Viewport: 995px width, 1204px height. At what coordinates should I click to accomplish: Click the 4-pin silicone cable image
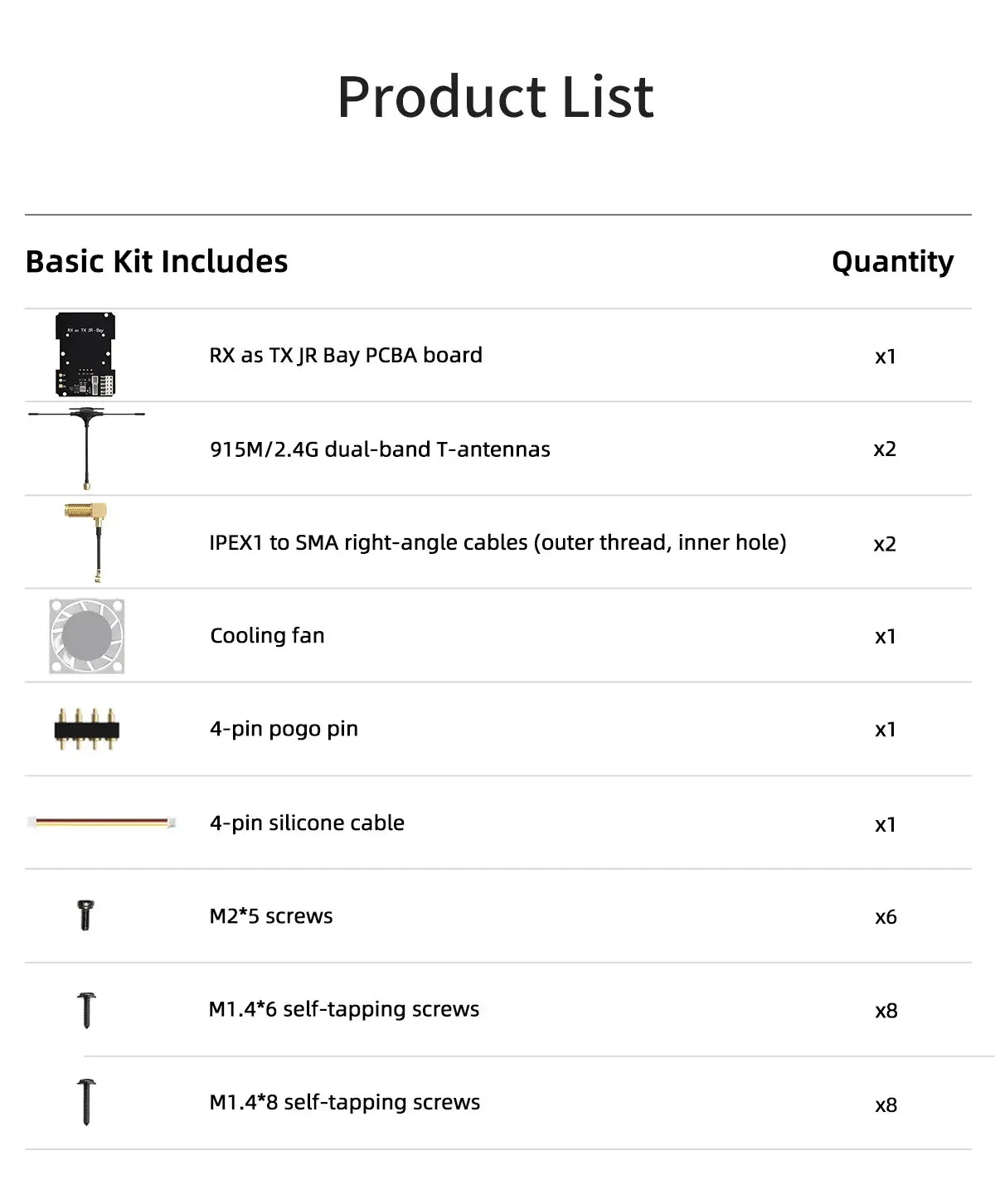(x=101, y=823)
